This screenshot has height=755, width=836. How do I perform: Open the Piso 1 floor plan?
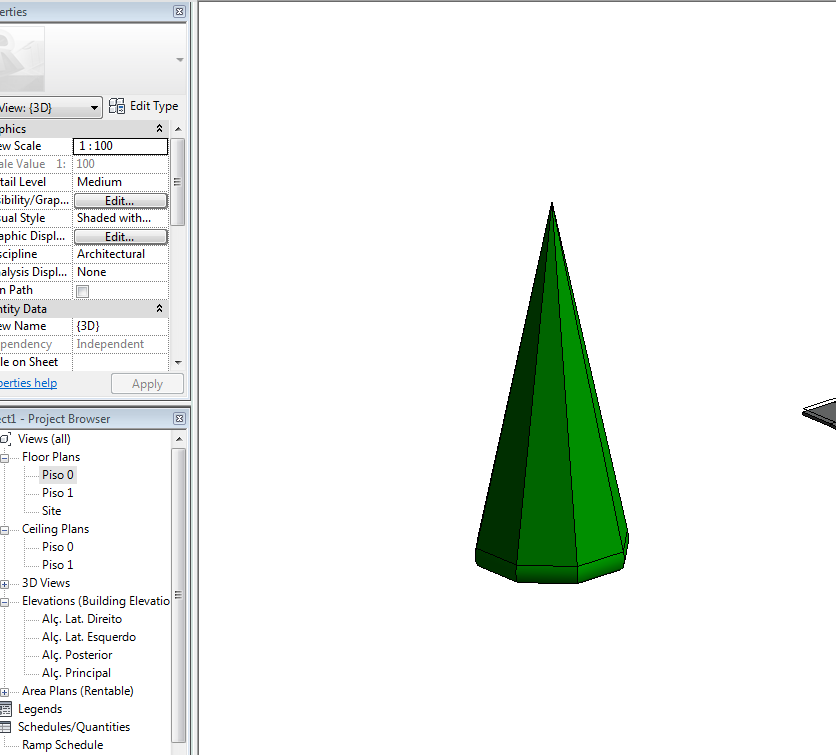point(58,493)
